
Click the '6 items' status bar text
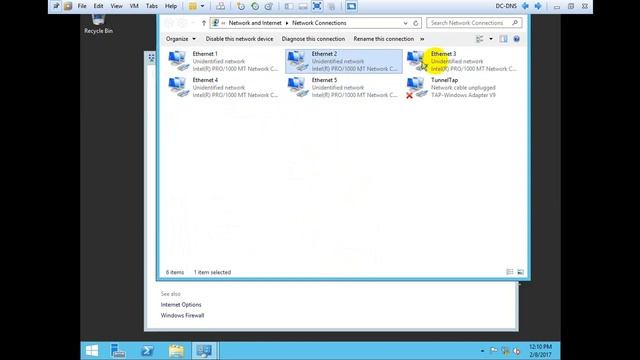pos(175,272)
